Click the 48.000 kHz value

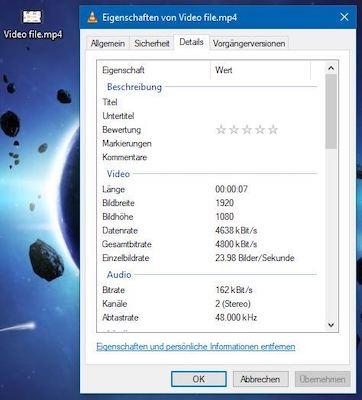point(236,318)
